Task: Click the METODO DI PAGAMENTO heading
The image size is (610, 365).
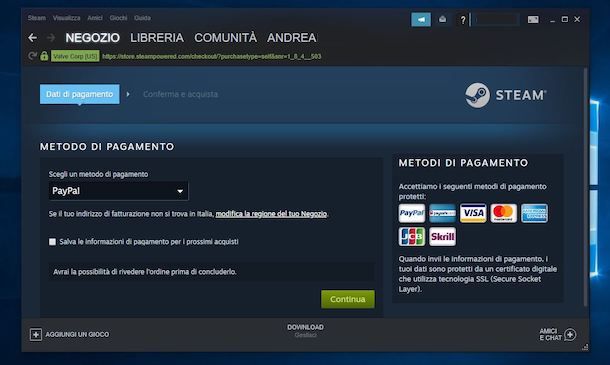Action: coord(107,147)
